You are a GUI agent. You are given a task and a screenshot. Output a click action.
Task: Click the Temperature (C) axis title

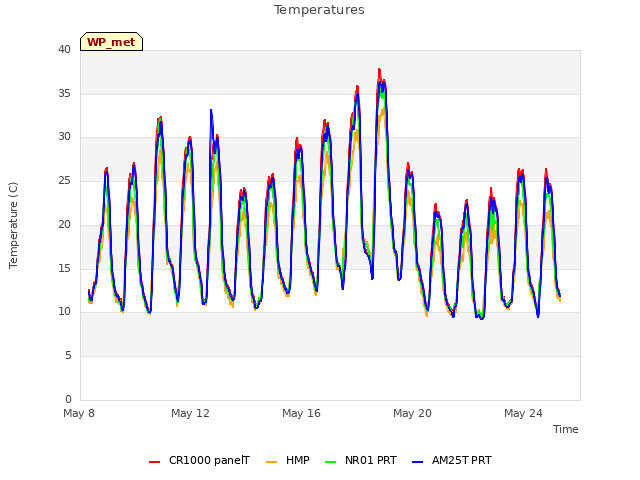[13, 225]
